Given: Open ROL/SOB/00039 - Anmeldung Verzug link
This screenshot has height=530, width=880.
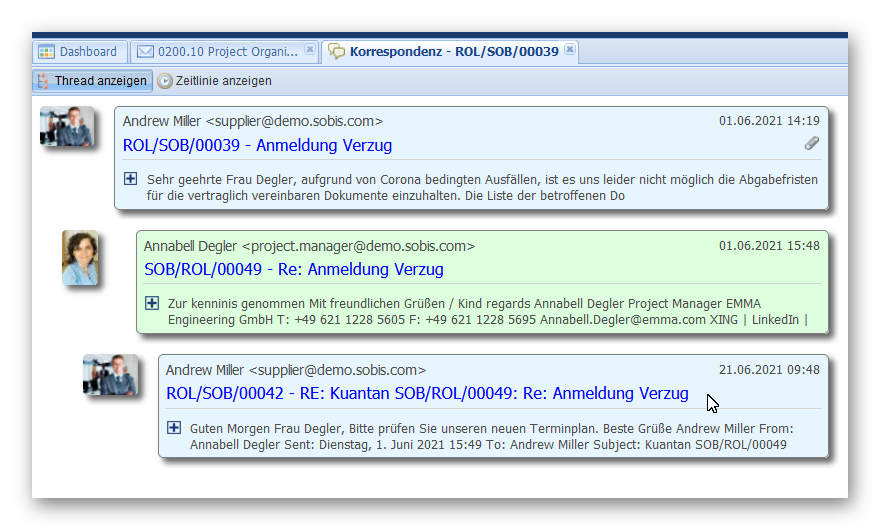Looking at the screenshot, I should coord(257,145).
